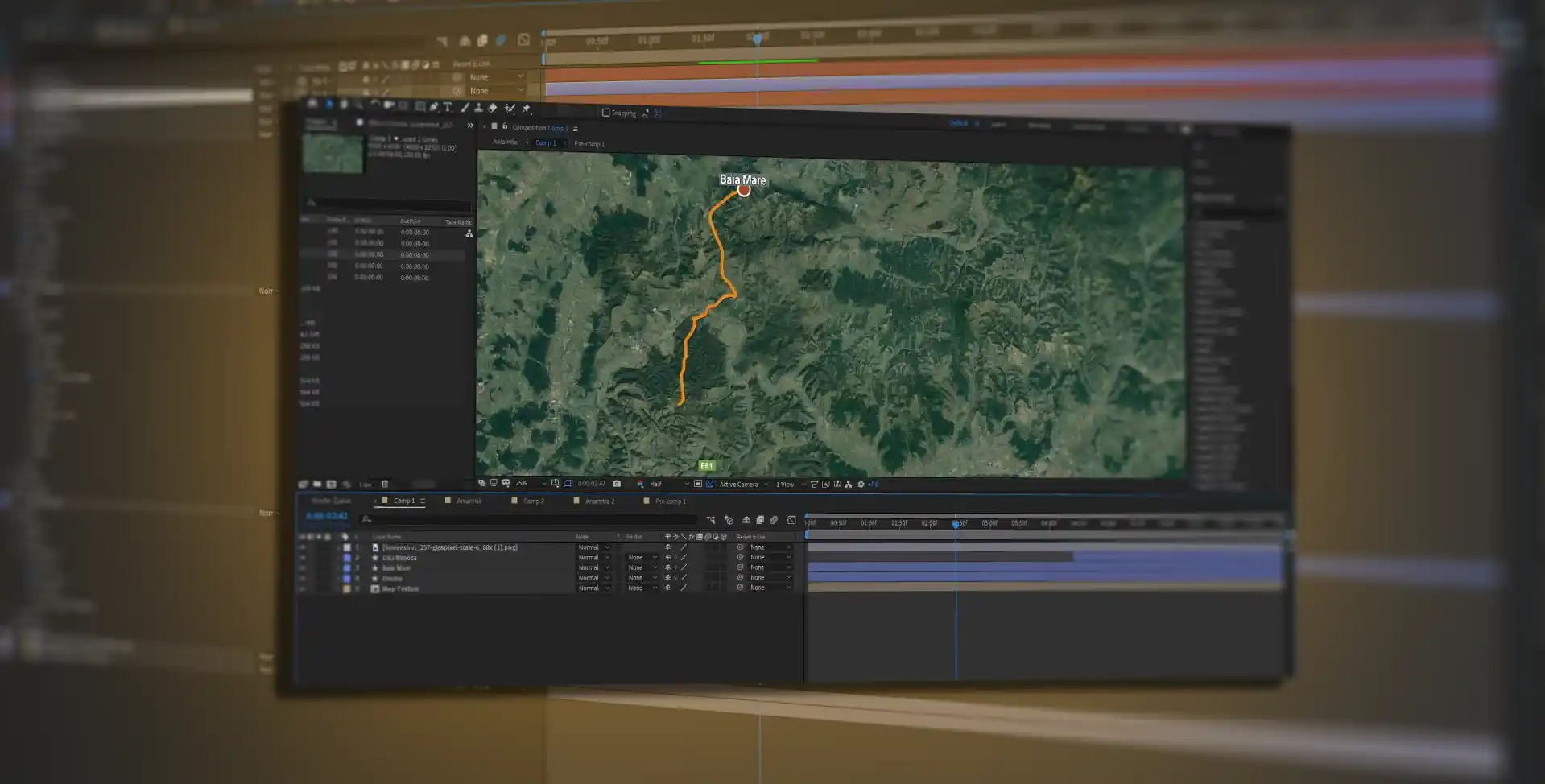Select the Default workspace
The width and height of the screenshot is (1545, 784).
point(957,123)
